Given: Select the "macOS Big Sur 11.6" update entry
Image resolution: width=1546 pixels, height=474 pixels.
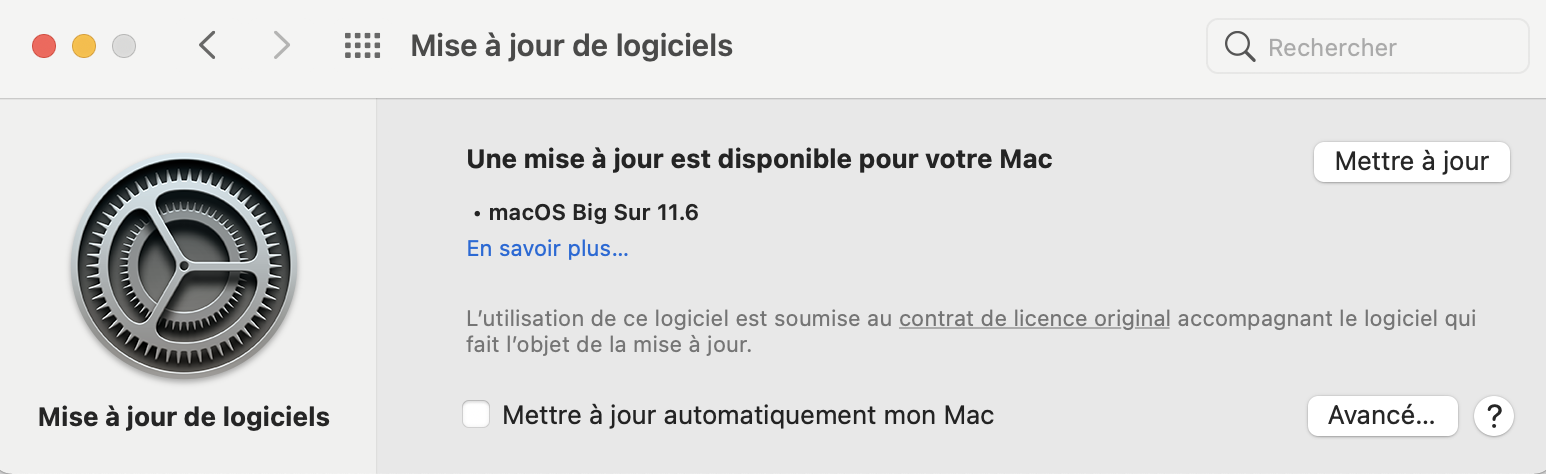Looking at the screenshot, I should coord(592,212).
